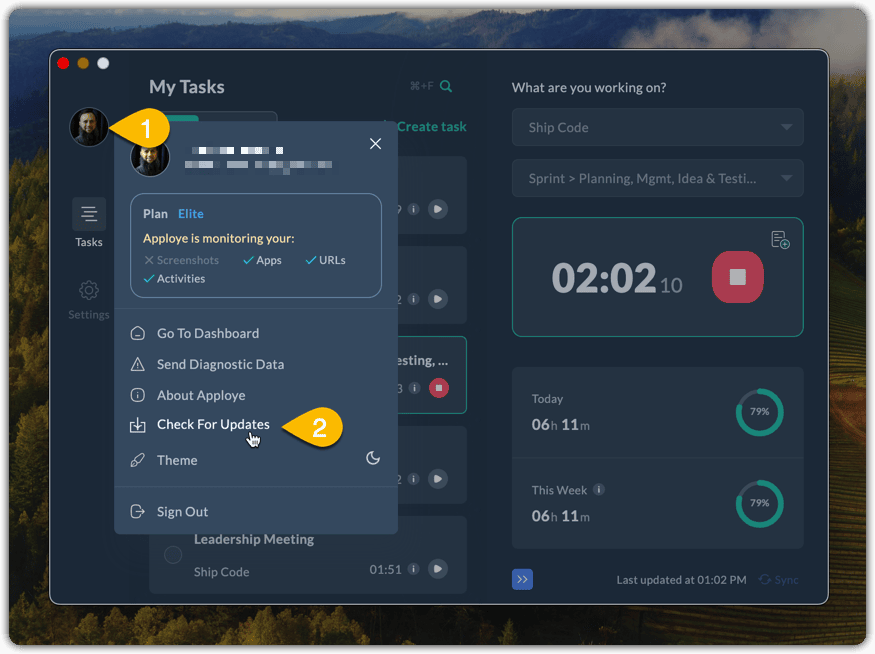Select Check For Updates menu item
Image resolution: width=875 pixels, height=654 pixels.
tap(213, 425)
